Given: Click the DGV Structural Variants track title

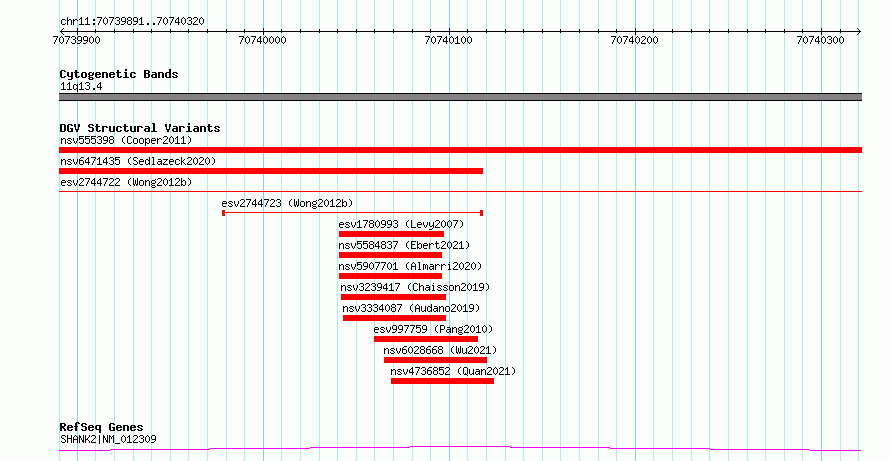Looking at the screenshot, I should pos(140,128).
